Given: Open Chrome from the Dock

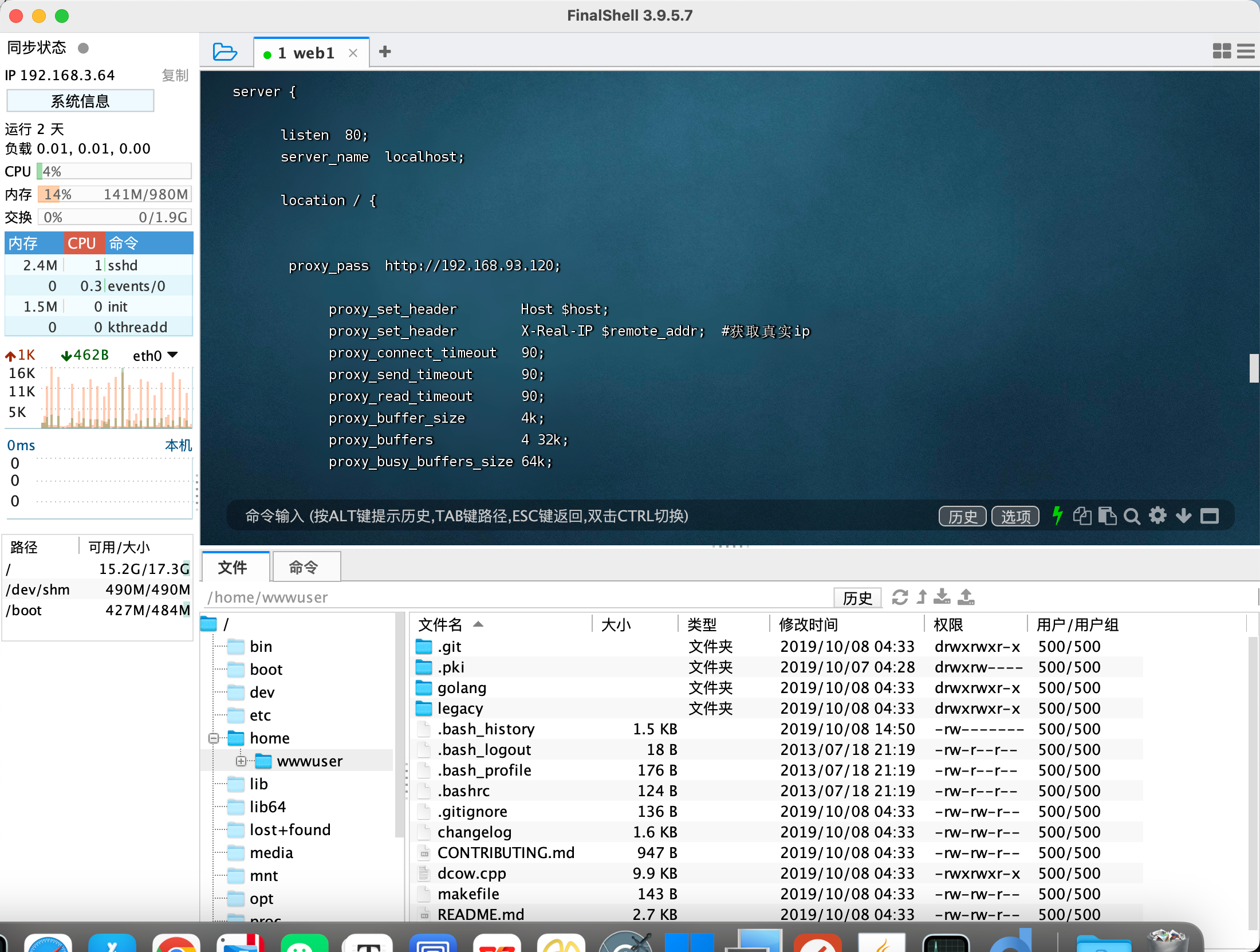Looking at the screenshot, I should pyautogui.click(x=176, y=942).
